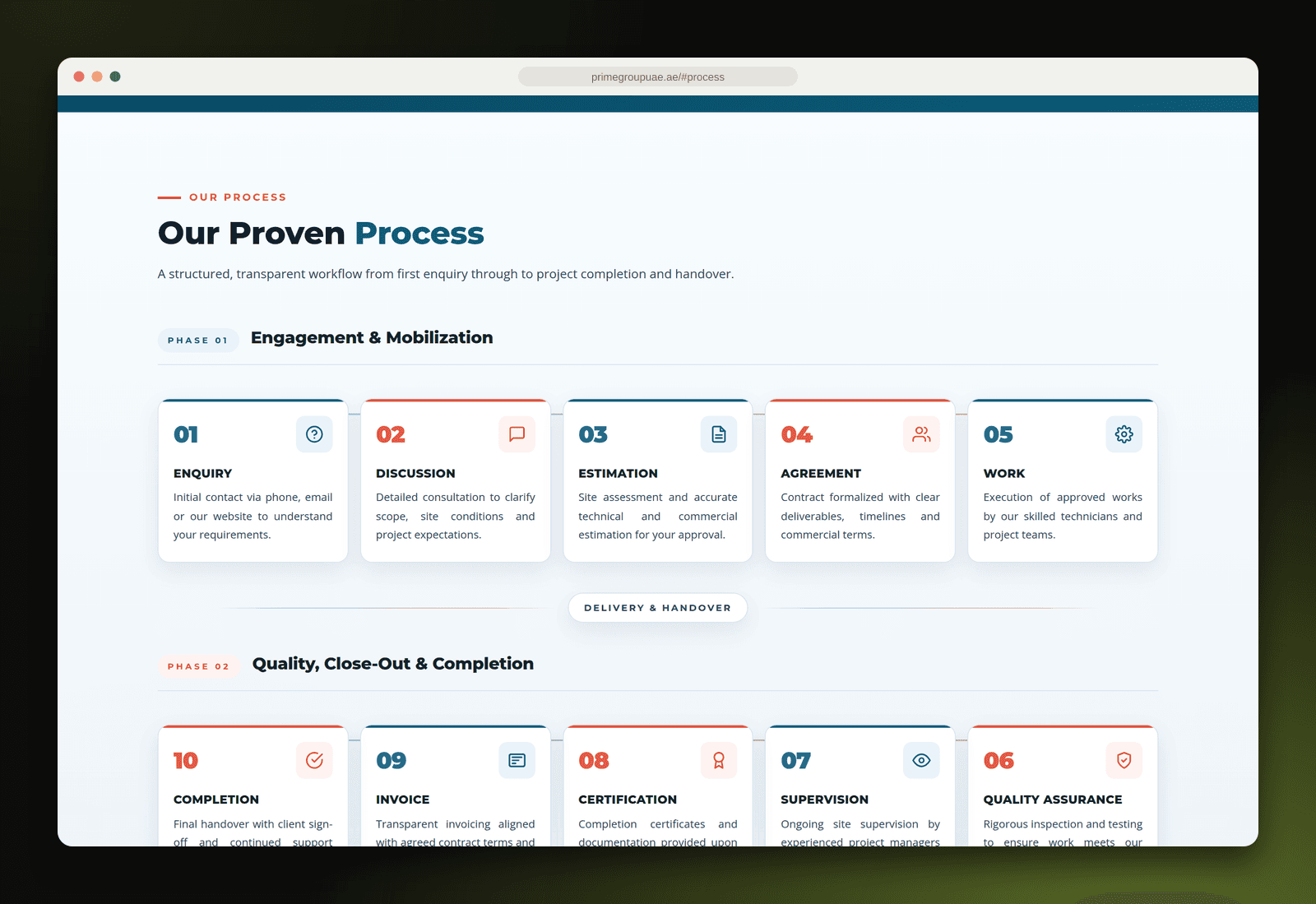
Task: Click the Phase 01 badge
Action: click(x=198, y=341)
